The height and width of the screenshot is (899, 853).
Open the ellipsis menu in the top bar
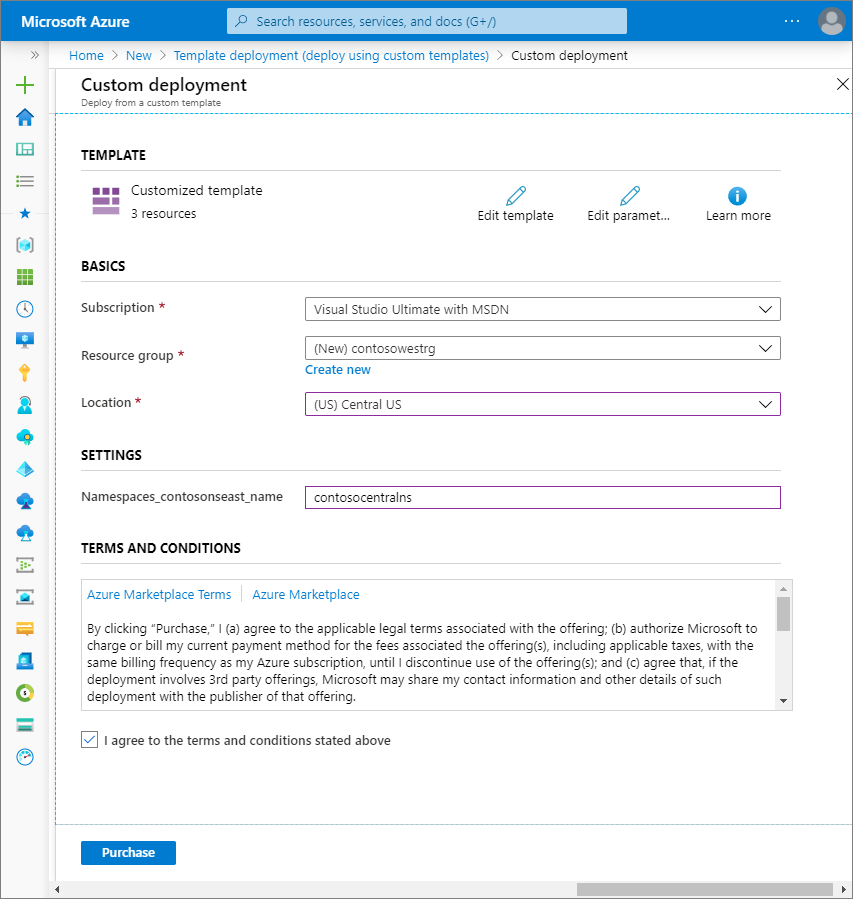[792, 21]
